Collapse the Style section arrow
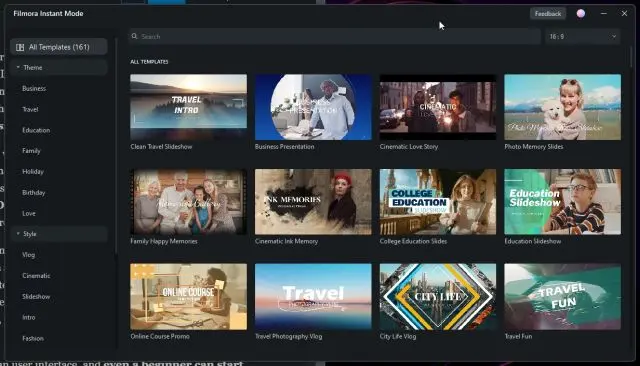The height and width of the screenshot is (366, 640). (x=18, y=233)
